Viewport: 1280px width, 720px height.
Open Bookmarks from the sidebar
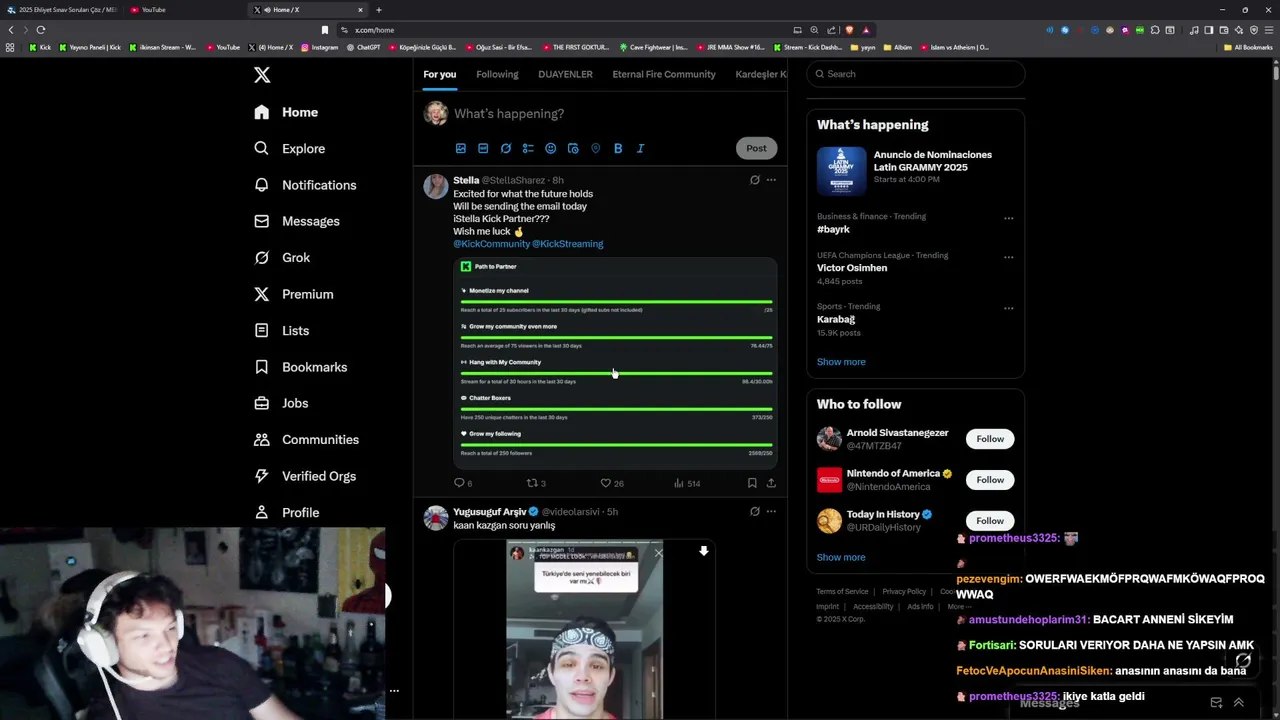[x=300, y=367]
